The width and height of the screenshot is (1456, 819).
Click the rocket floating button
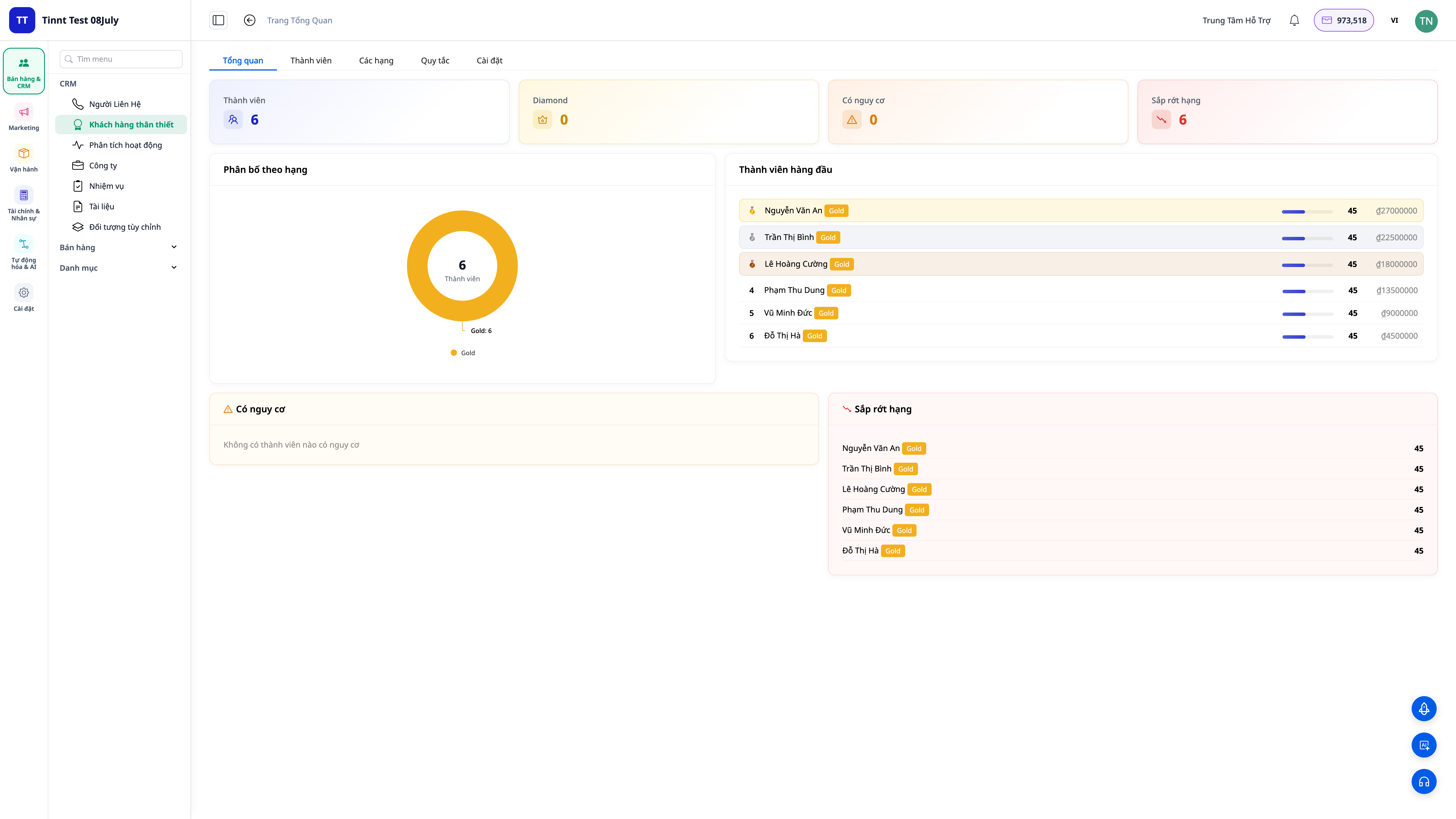tap(1424, 708)
